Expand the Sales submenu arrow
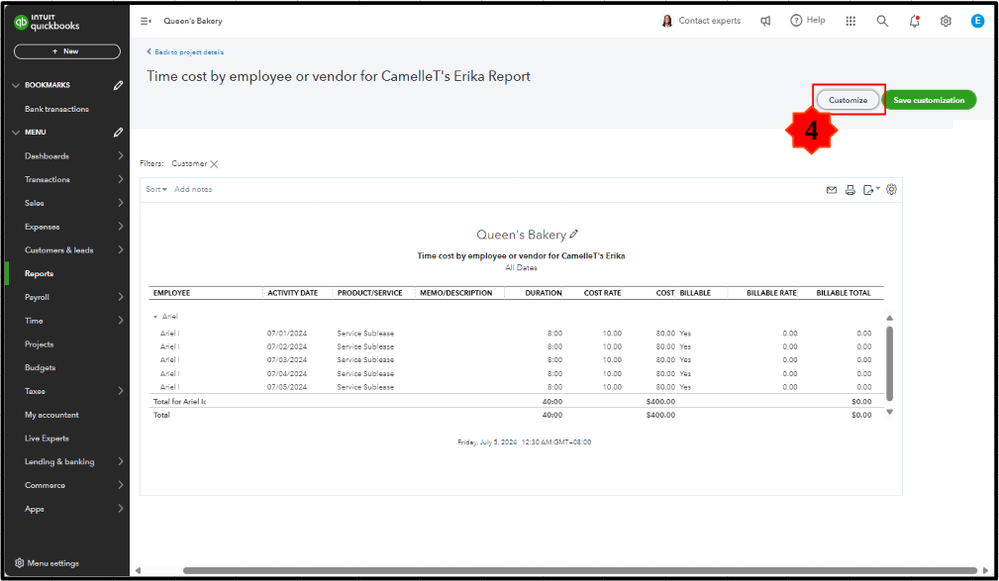 pyautogui.click(x=120, y=203)
